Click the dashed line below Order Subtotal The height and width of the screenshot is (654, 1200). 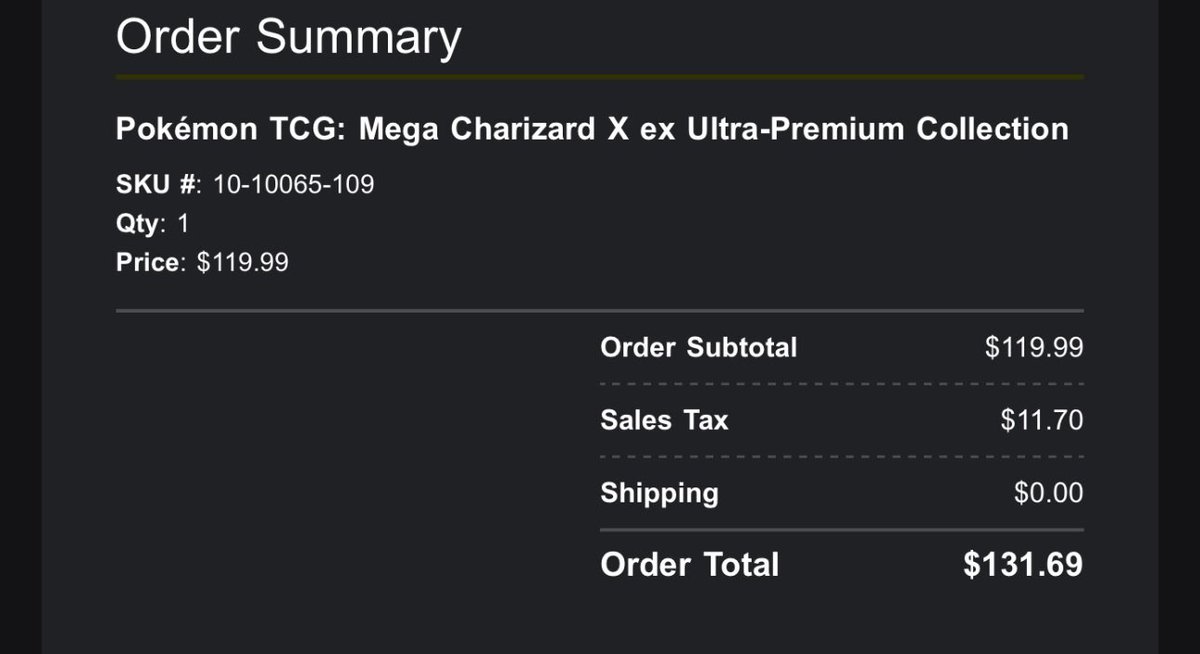point(842,384)
